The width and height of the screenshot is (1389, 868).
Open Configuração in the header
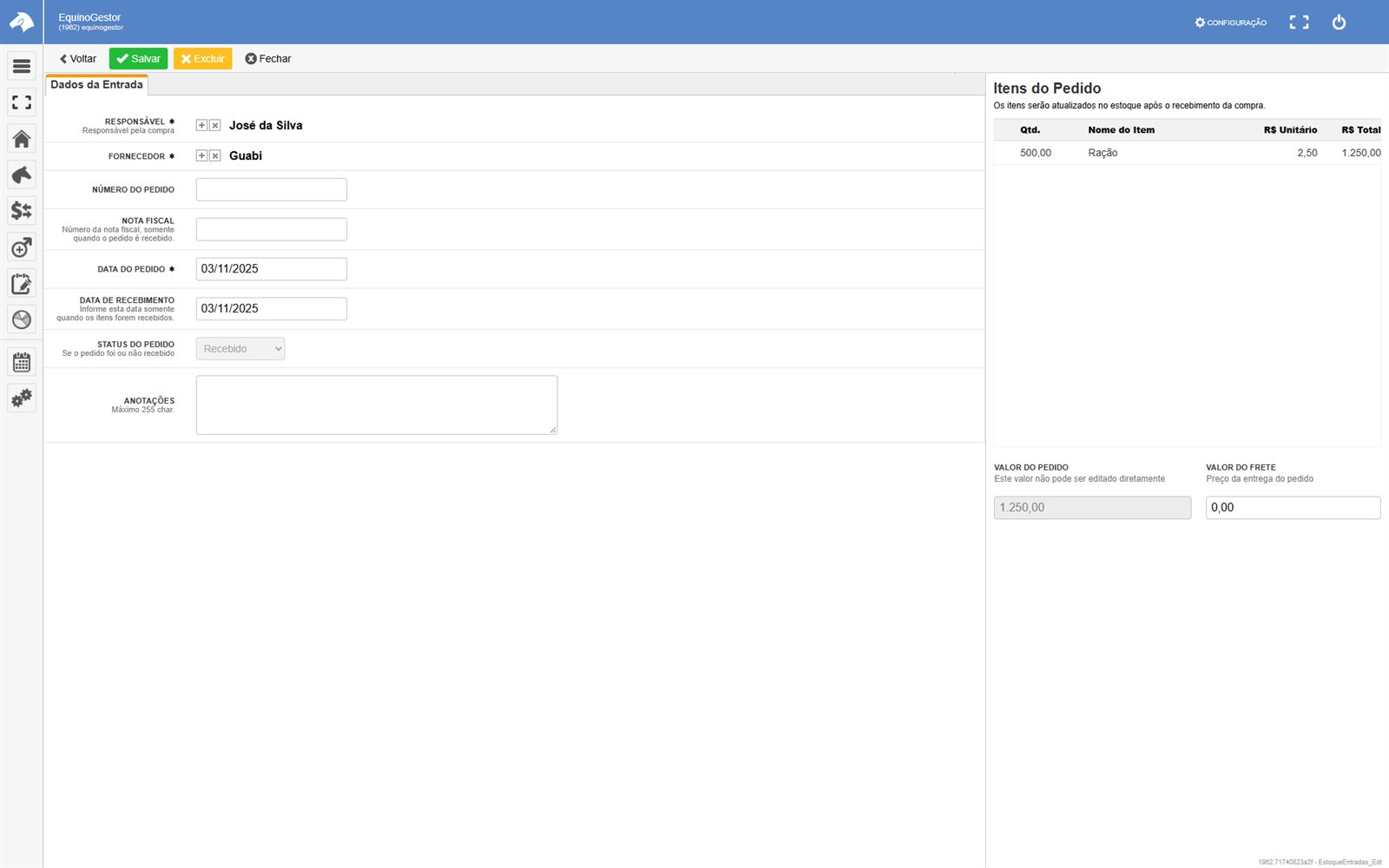[x=1230, y=23]
